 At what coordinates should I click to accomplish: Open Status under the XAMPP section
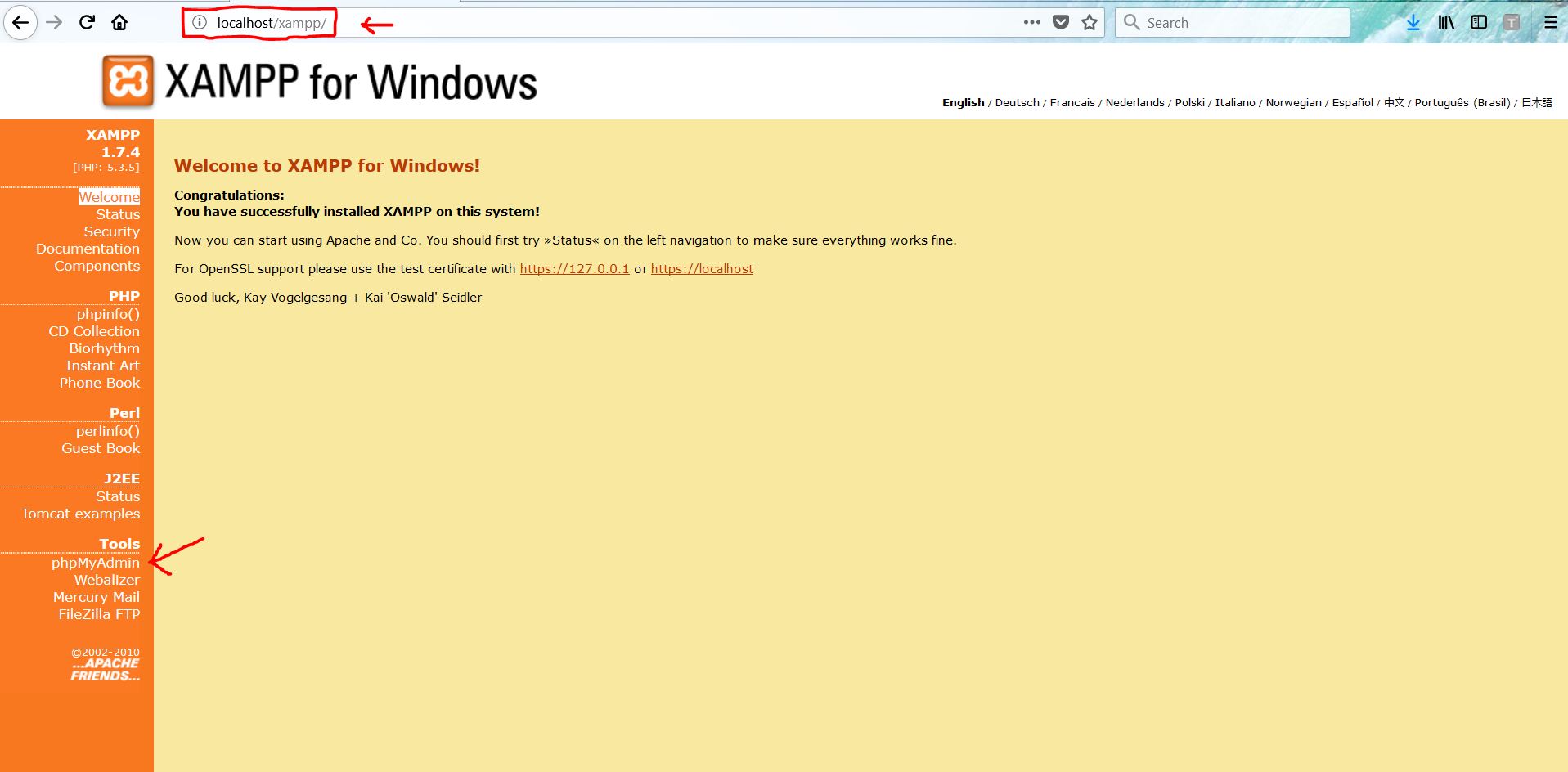[118, 214]
